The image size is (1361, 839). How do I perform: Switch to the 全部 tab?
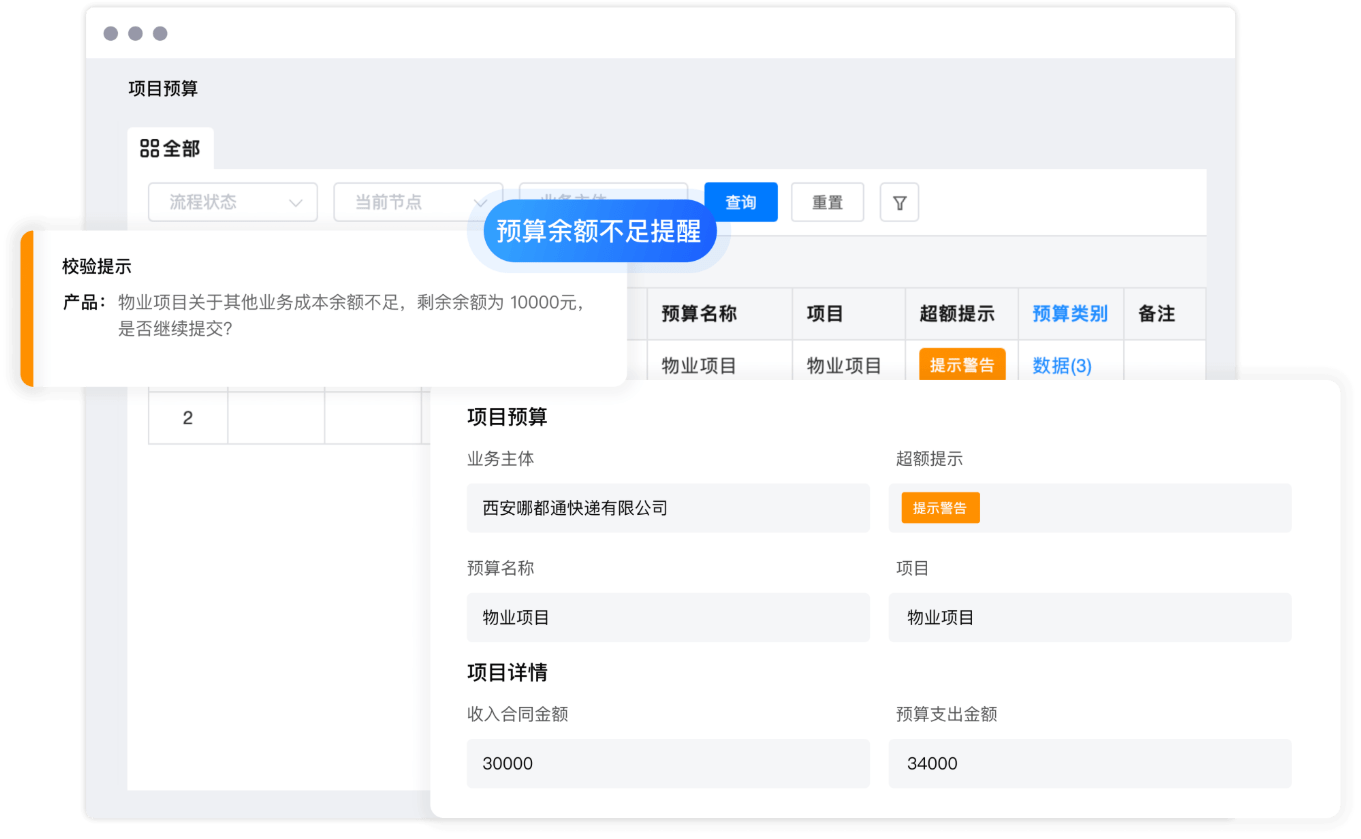[170, 148]
